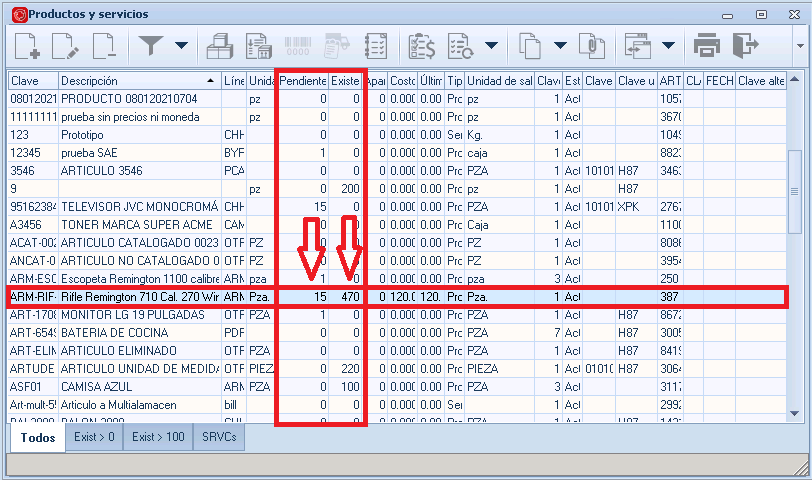Expand the filter dropdown arrow

[181, 45]
